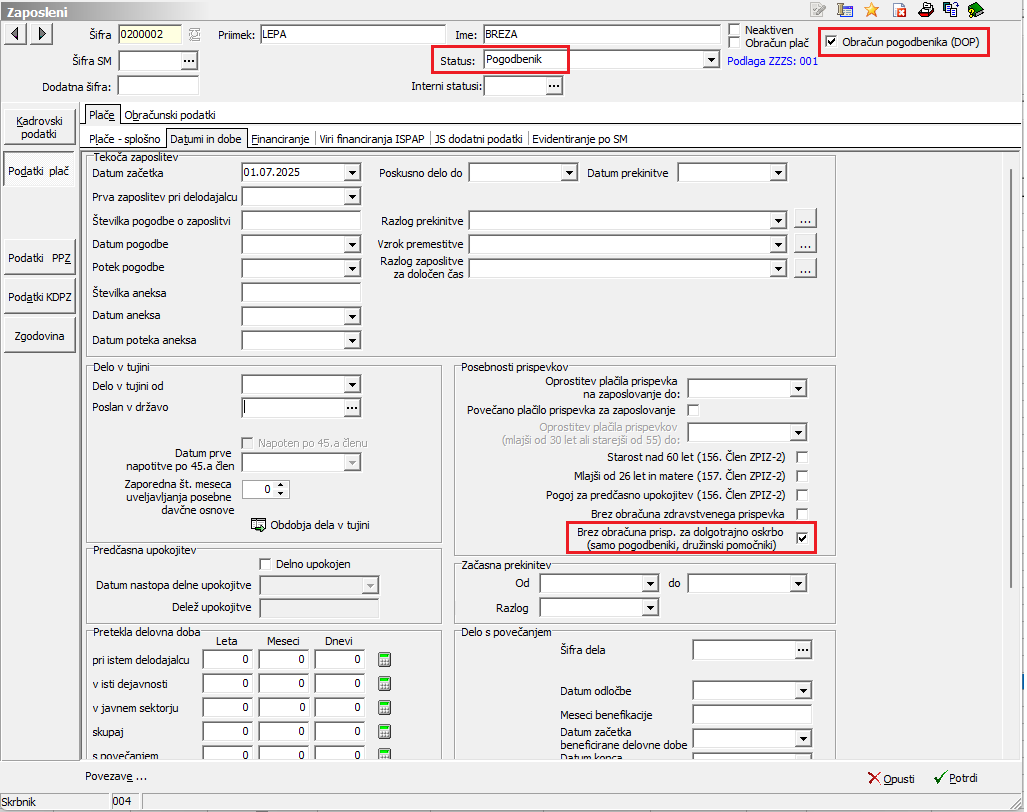The image size is (1027, 812).
Task: Open Datum prekinitve dropdown
Action: (777, 173)
